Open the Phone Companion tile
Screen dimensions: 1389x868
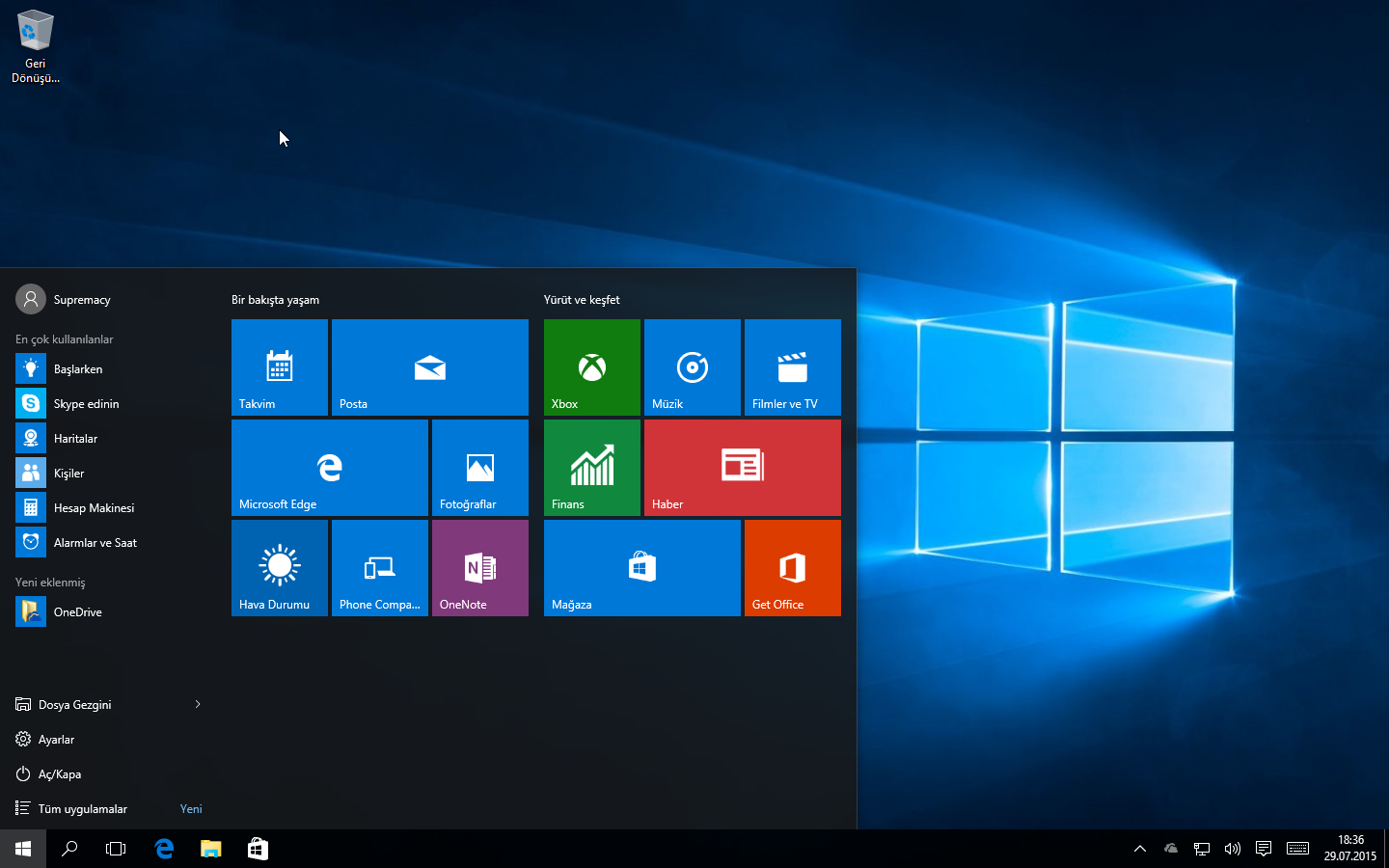tap(380, 568)
